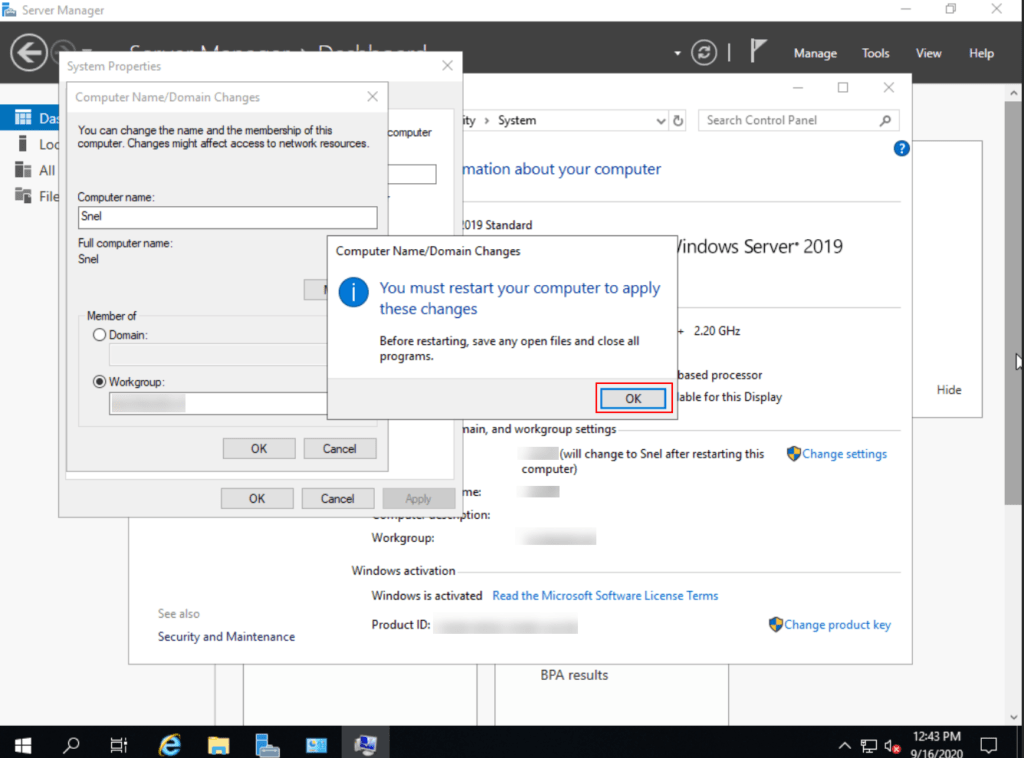Viewport: 1024px width, 758px height.
Task: Expand the hidden icons tray chevron
Action: coord(845,744)
